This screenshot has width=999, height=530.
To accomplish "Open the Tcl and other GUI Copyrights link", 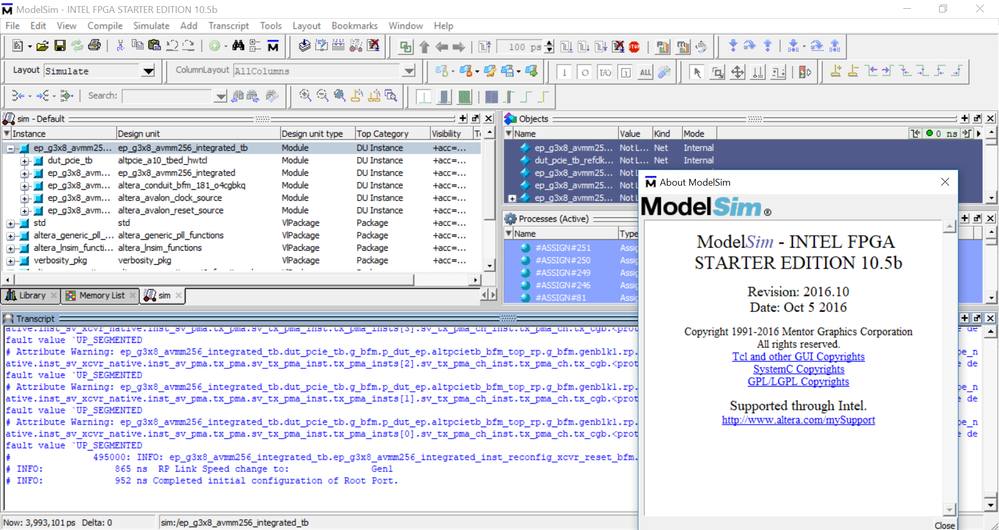I will [798, 356].
